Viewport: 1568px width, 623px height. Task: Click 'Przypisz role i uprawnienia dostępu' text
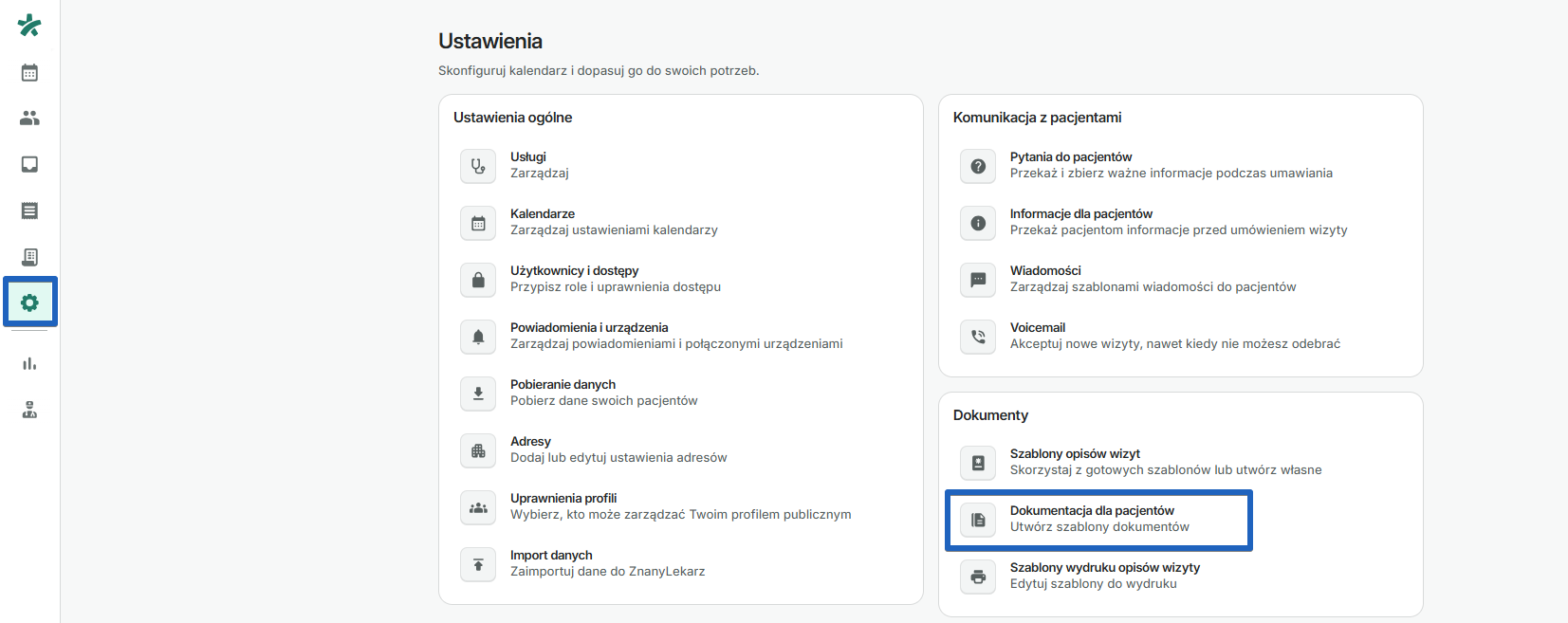pos(616,287)
